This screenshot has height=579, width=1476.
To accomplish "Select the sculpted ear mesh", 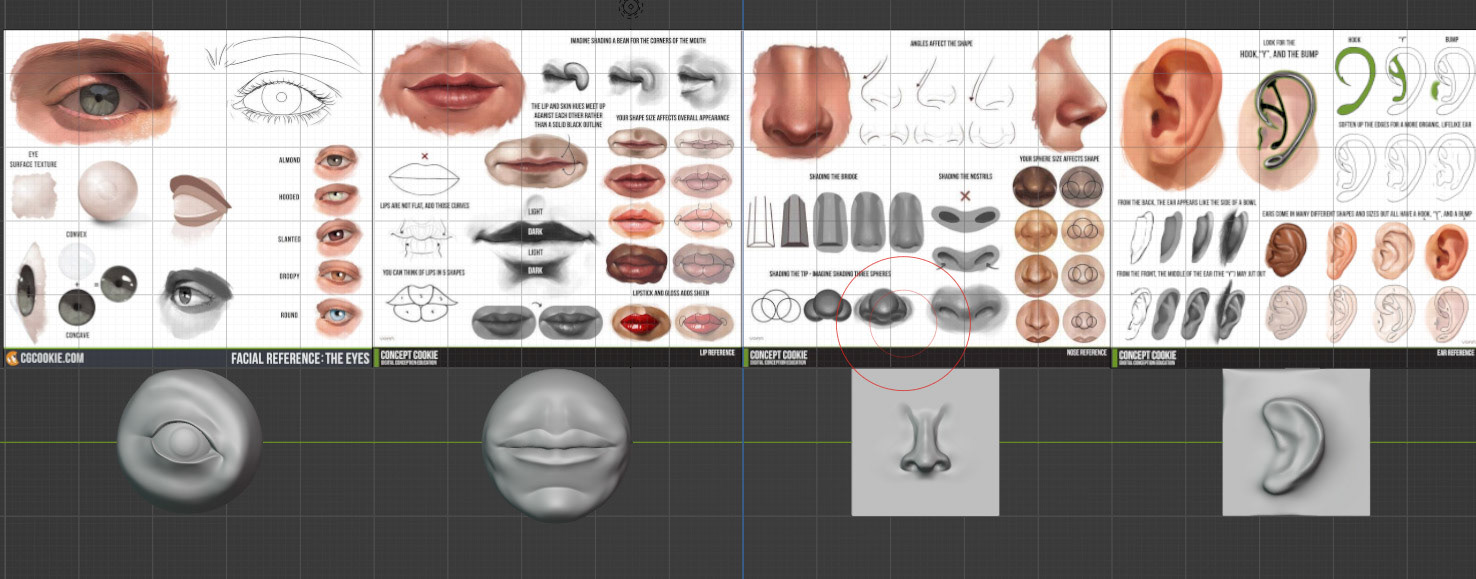I will [1296, 442].
